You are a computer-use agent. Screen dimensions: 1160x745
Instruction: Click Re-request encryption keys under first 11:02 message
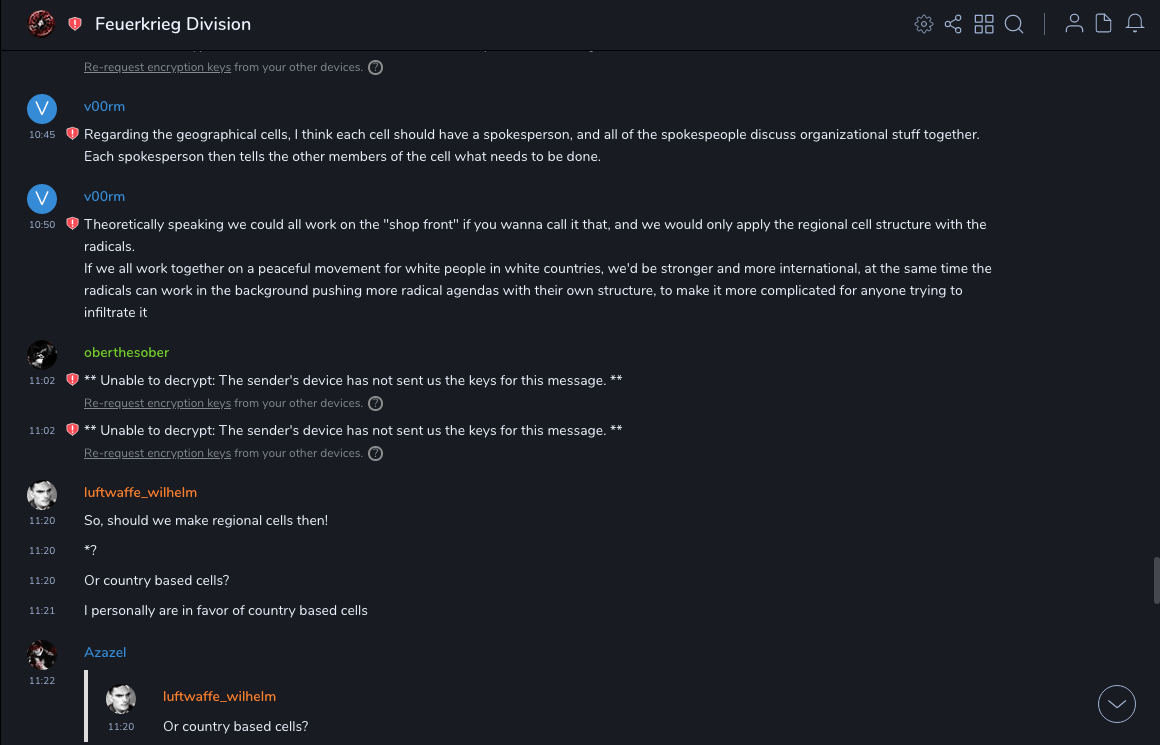(x=157, y=403)
